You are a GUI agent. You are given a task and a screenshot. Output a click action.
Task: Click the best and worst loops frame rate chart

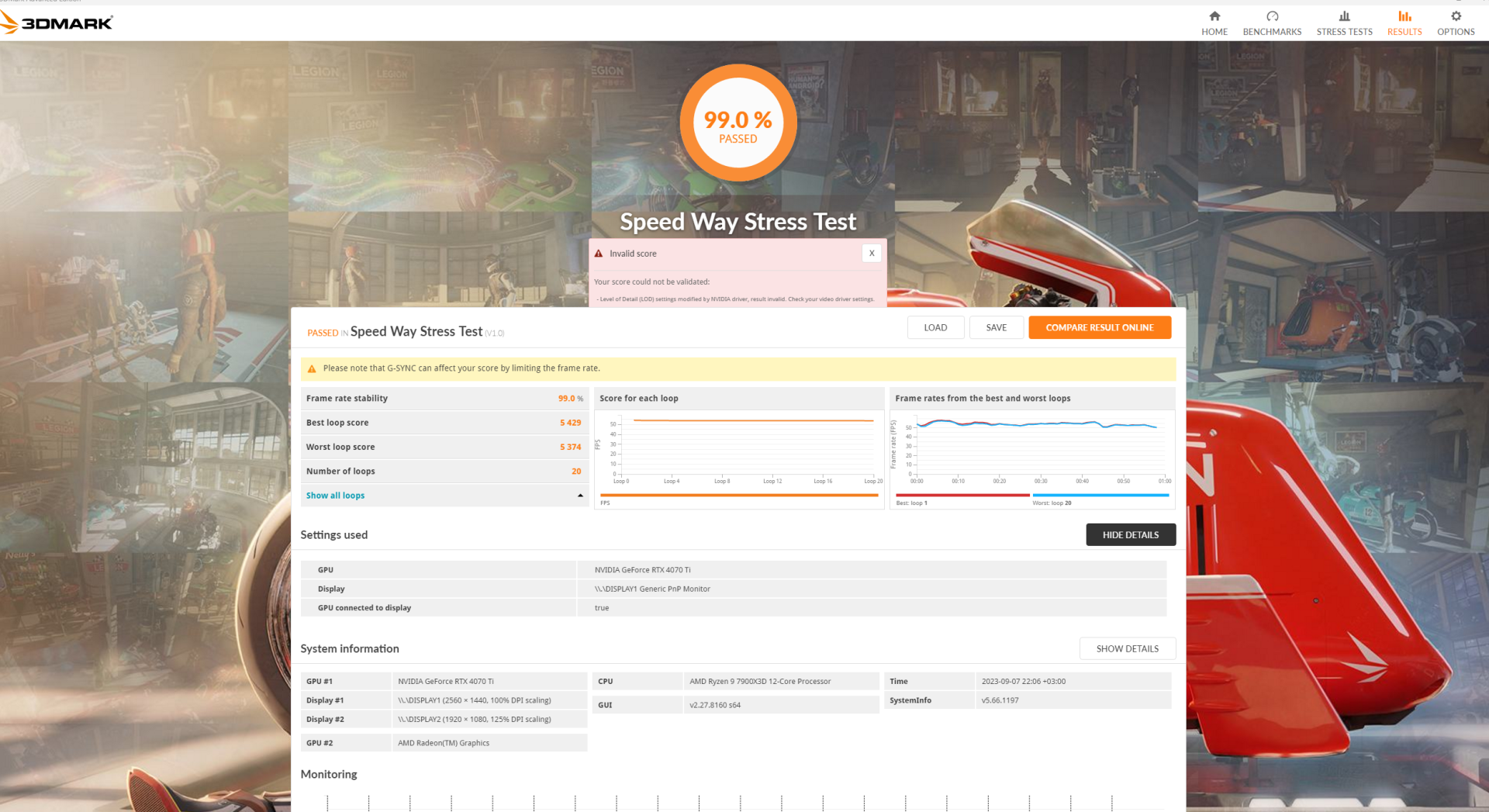(1032, 458)
